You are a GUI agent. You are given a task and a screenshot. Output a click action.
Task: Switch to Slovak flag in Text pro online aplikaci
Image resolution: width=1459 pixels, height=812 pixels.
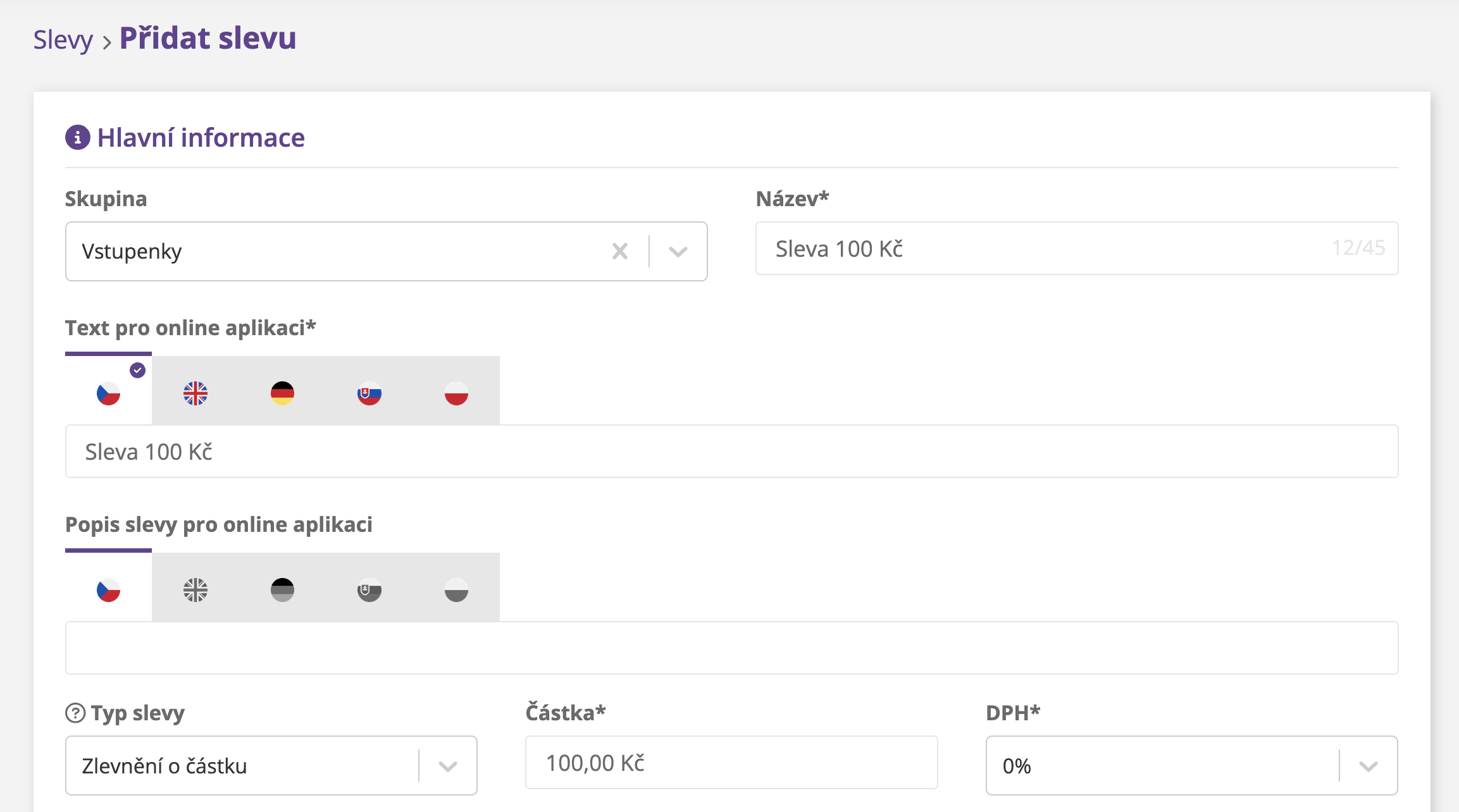pyautogui.click(x=369, y=393)
